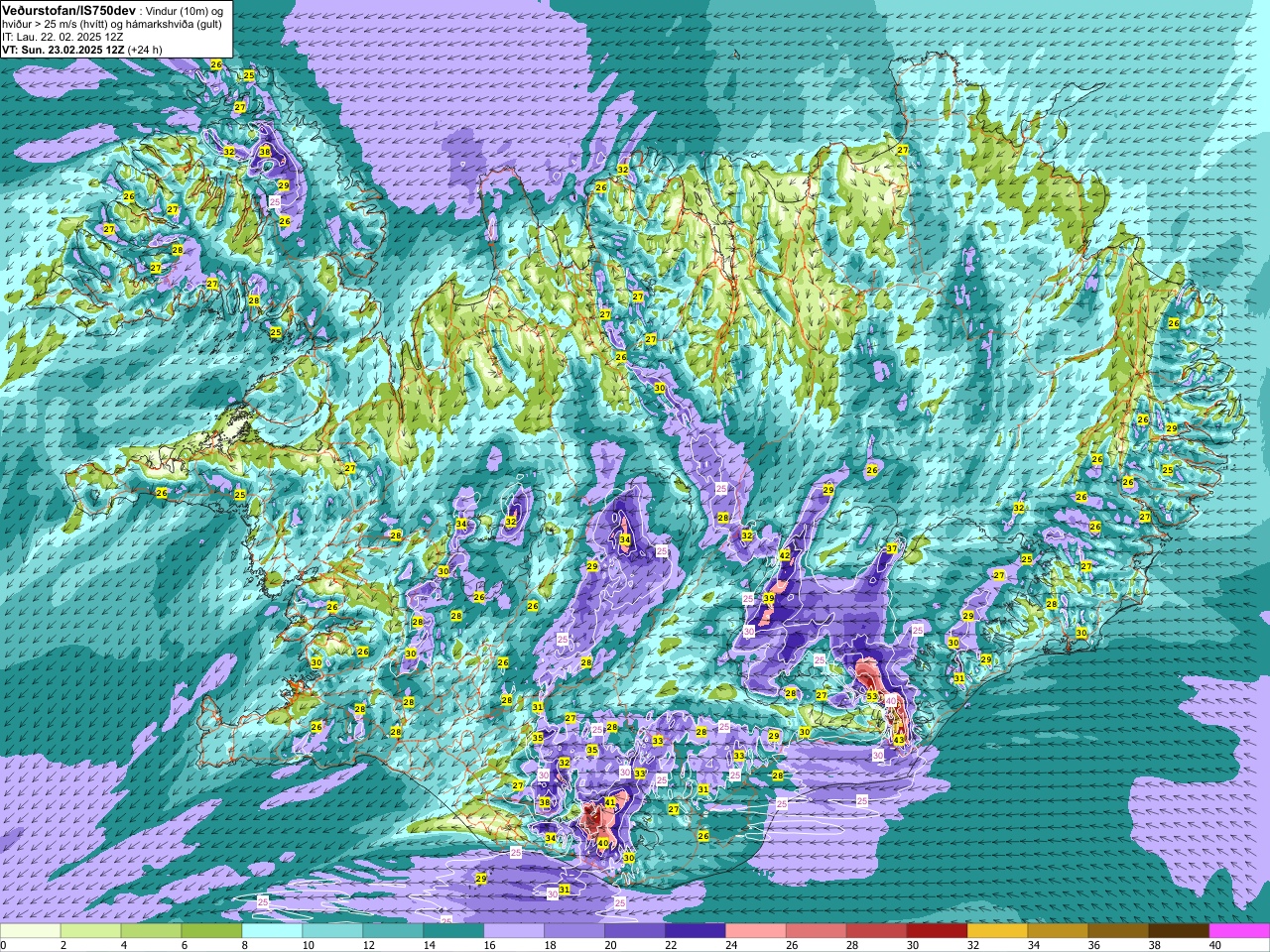Select the 8–10 m/s bright cyan scale swatch
This screenshot has width=1270, height=952.
272,932
